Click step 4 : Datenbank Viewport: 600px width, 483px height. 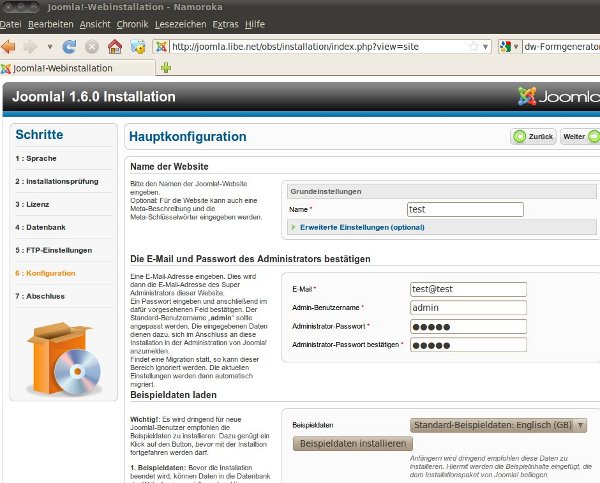tap(41, 227)
